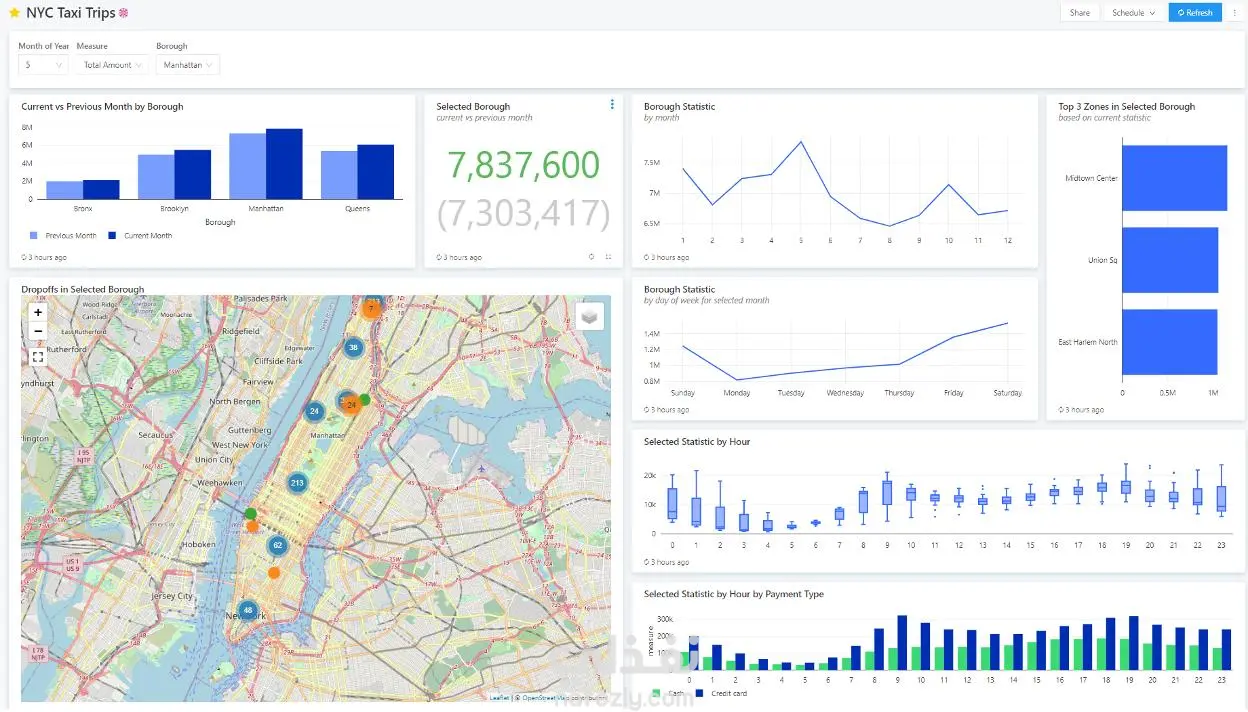Click the dashboard more options kebab icon
The width and height of the screenshot is (1248, 712).
click(1234, 13)
